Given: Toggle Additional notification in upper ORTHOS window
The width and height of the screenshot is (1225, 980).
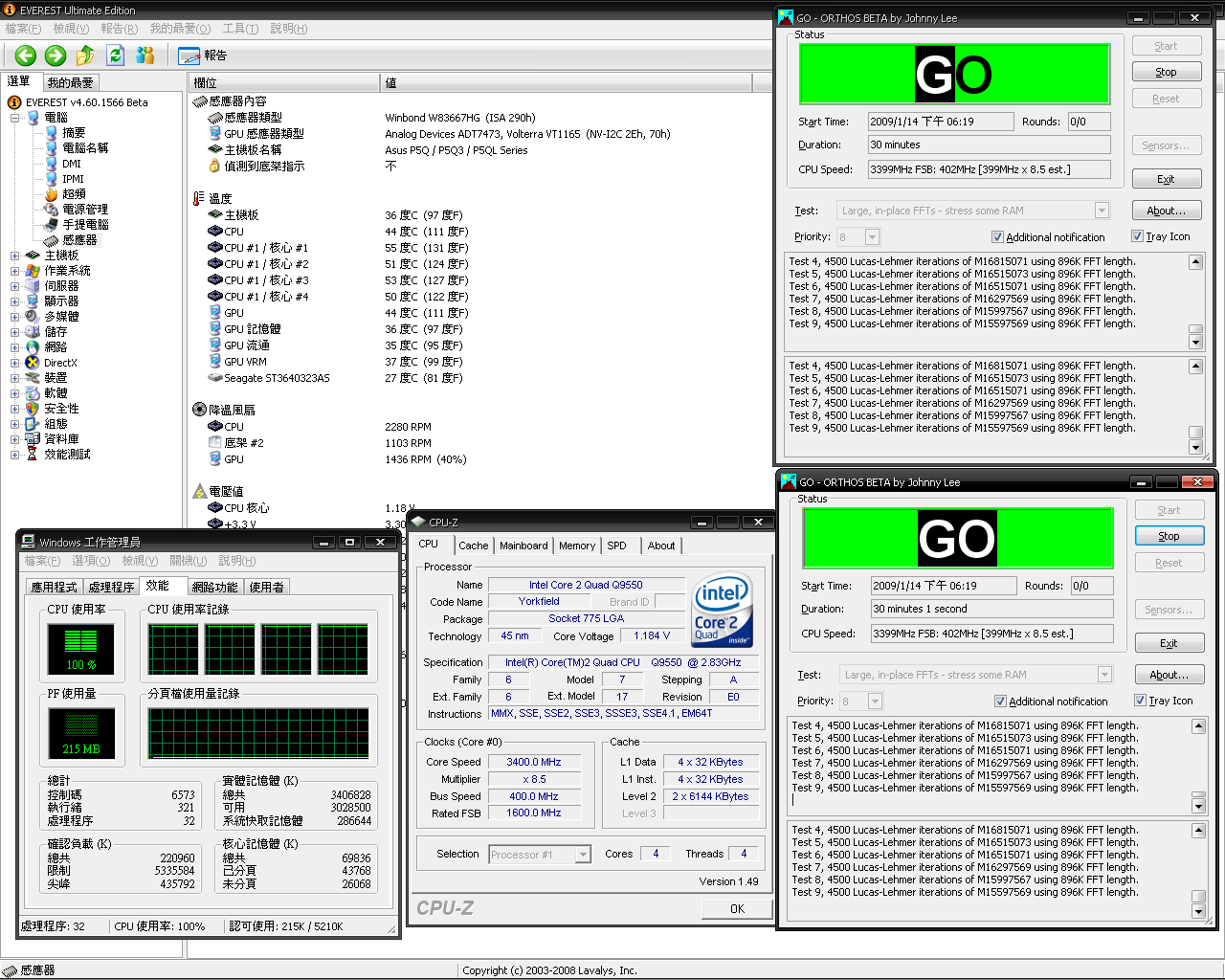Looking at the screenshot, I should pyautogui.click(x=997, y=237).
